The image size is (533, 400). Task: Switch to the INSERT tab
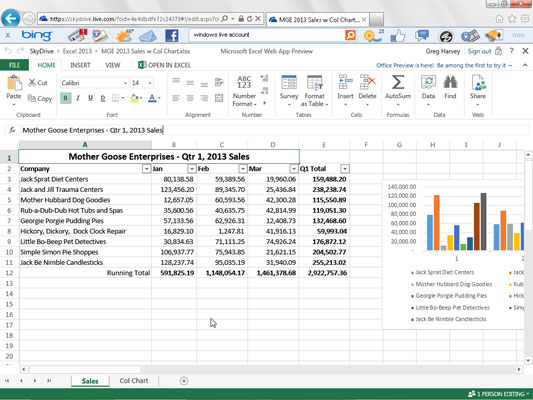[x=80, y=65]
